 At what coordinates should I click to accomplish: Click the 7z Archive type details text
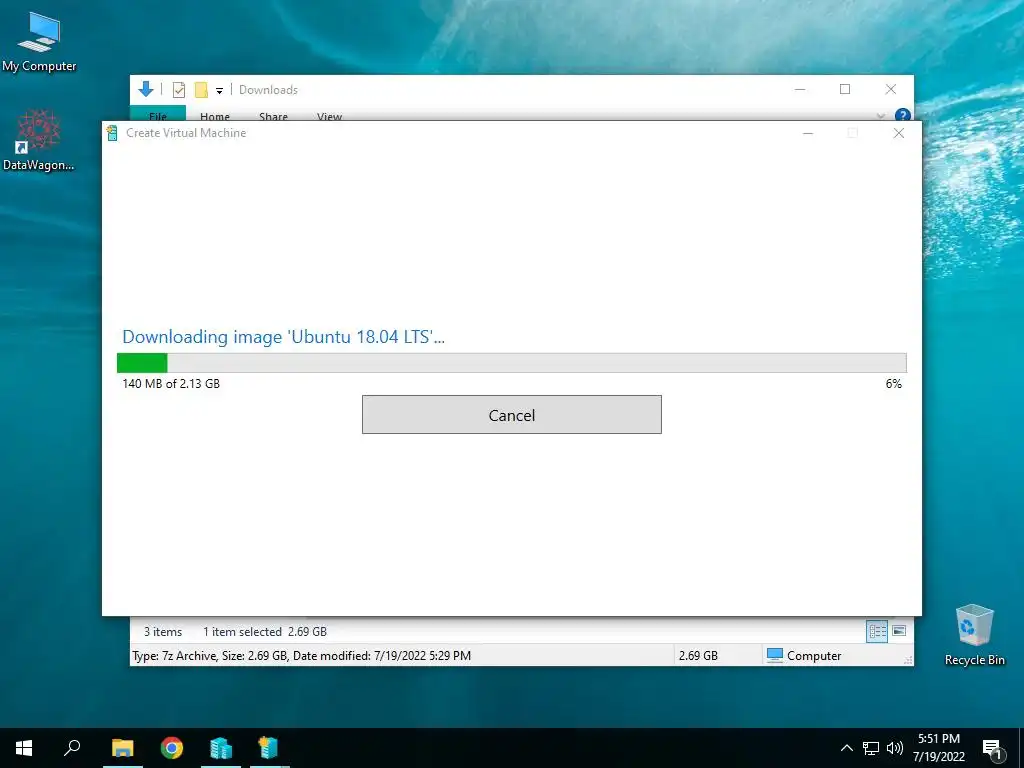(x=301, y=656)
